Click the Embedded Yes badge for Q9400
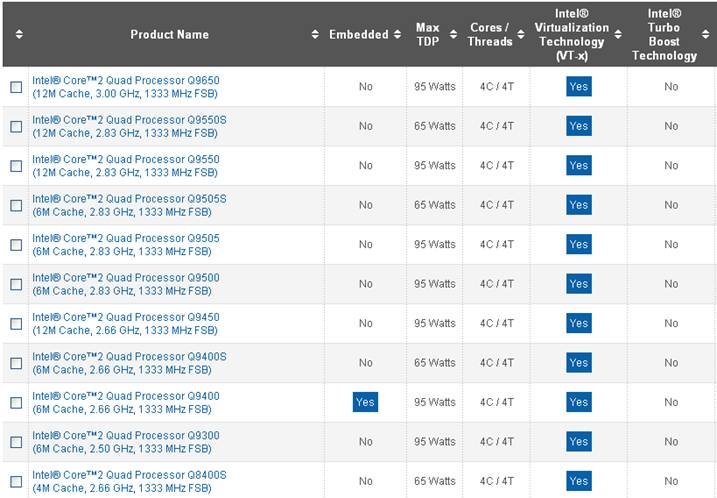The width and height of the screenshot is (717, 498). 365,402
